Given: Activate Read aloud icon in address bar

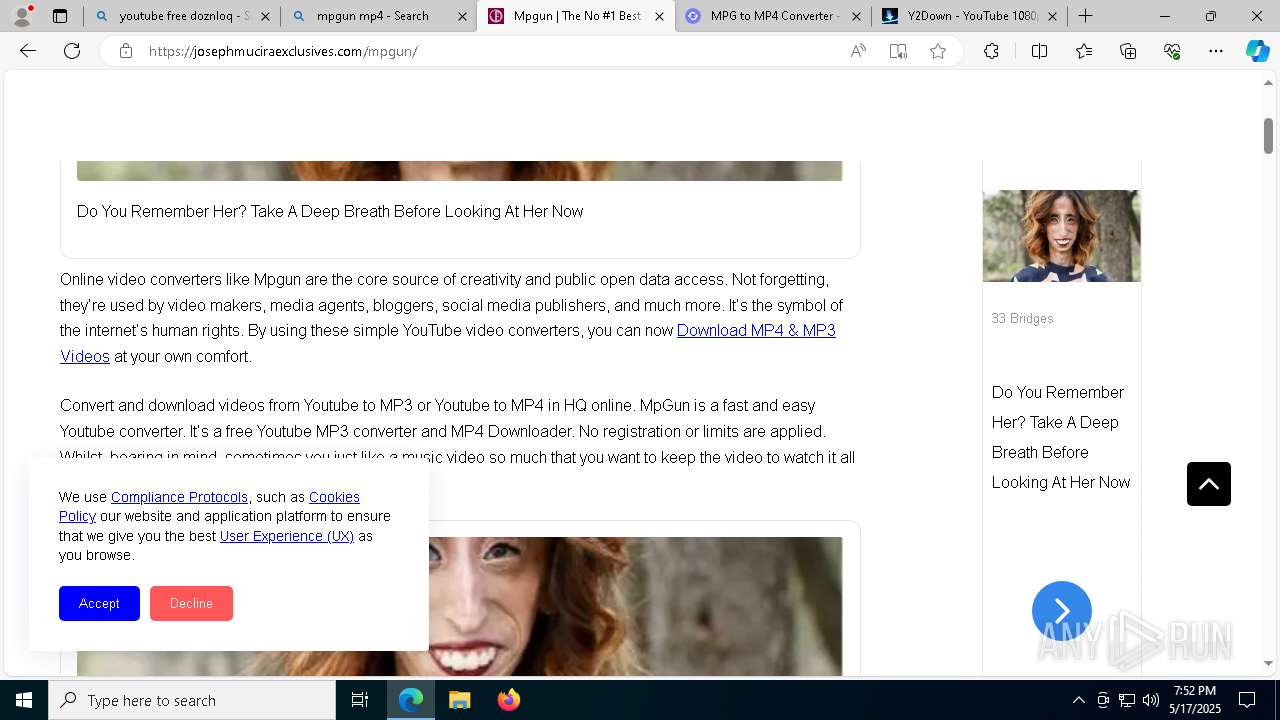Looking at the screenshot, I should coord(858,51).
